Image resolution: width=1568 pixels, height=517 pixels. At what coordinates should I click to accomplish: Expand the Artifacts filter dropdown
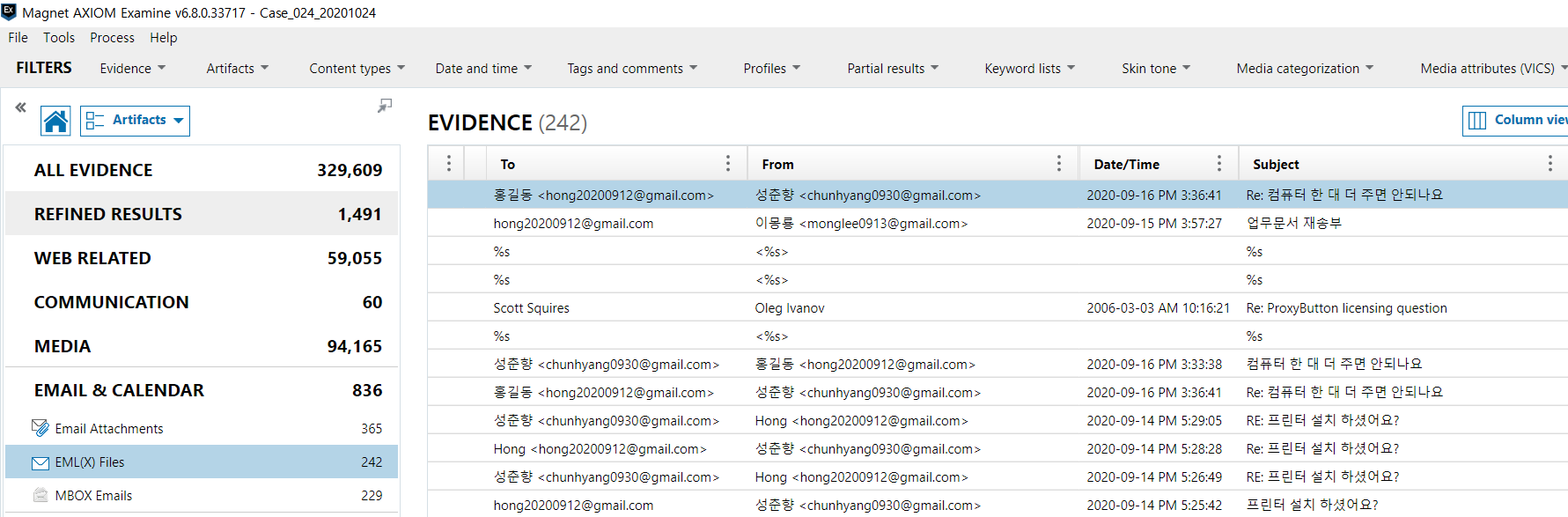(238, 69)
